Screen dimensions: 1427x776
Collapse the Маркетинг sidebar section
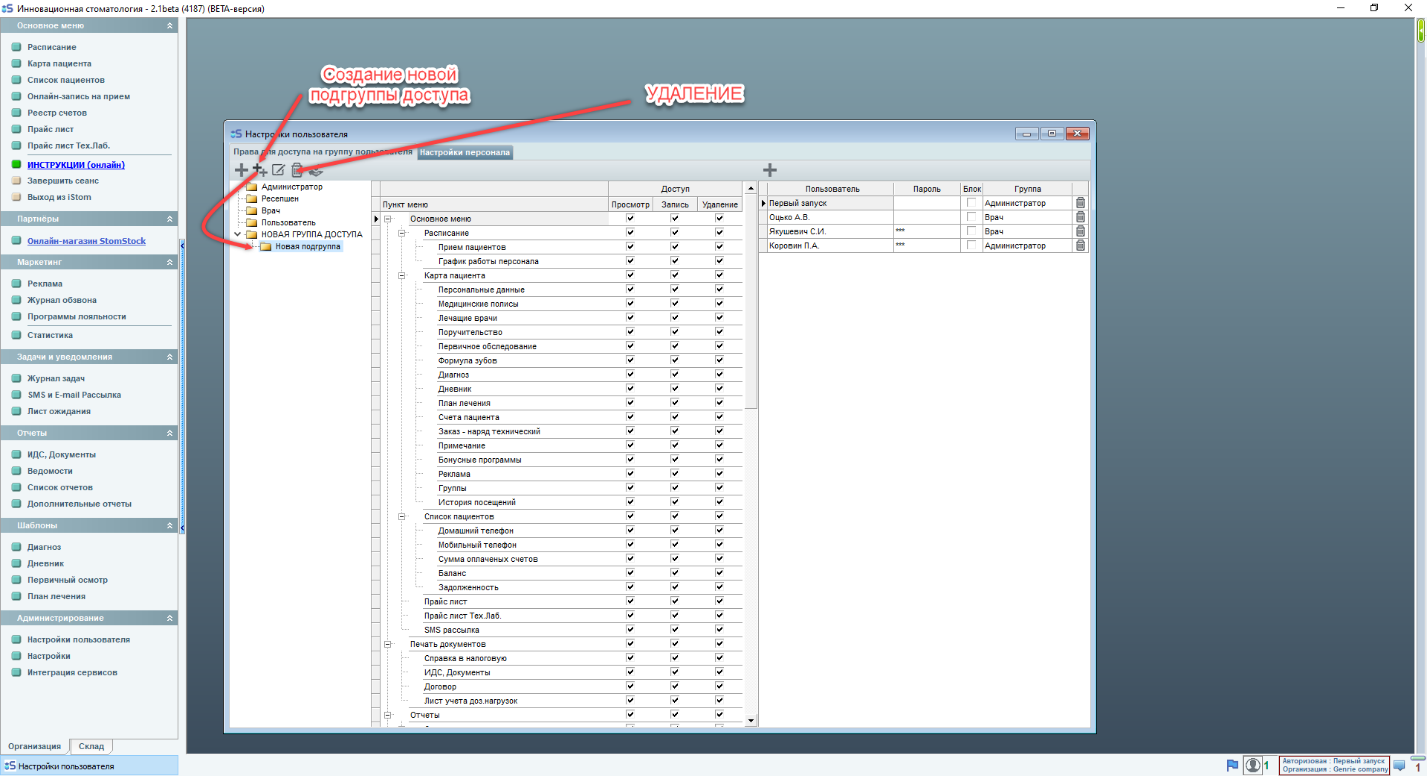pos(169,261)
